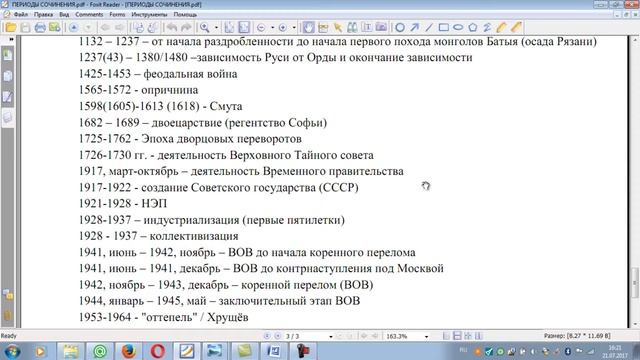Launch Opera from the taskbar
This screenshot has width=640, height=360.
coord(158,351)
